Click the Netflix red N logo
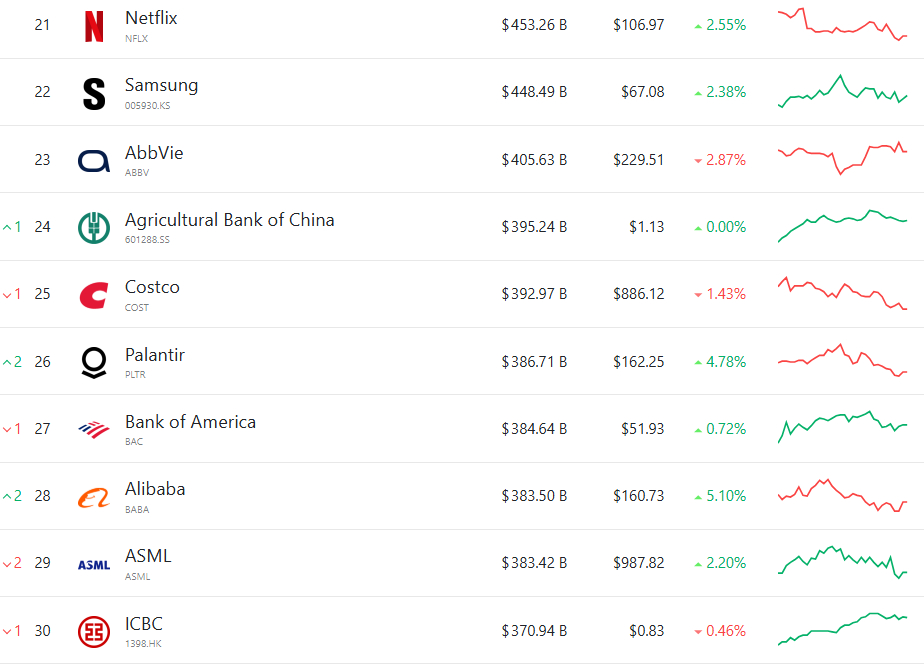This screenshot has height=670, width=924. [x=94, y=26]
